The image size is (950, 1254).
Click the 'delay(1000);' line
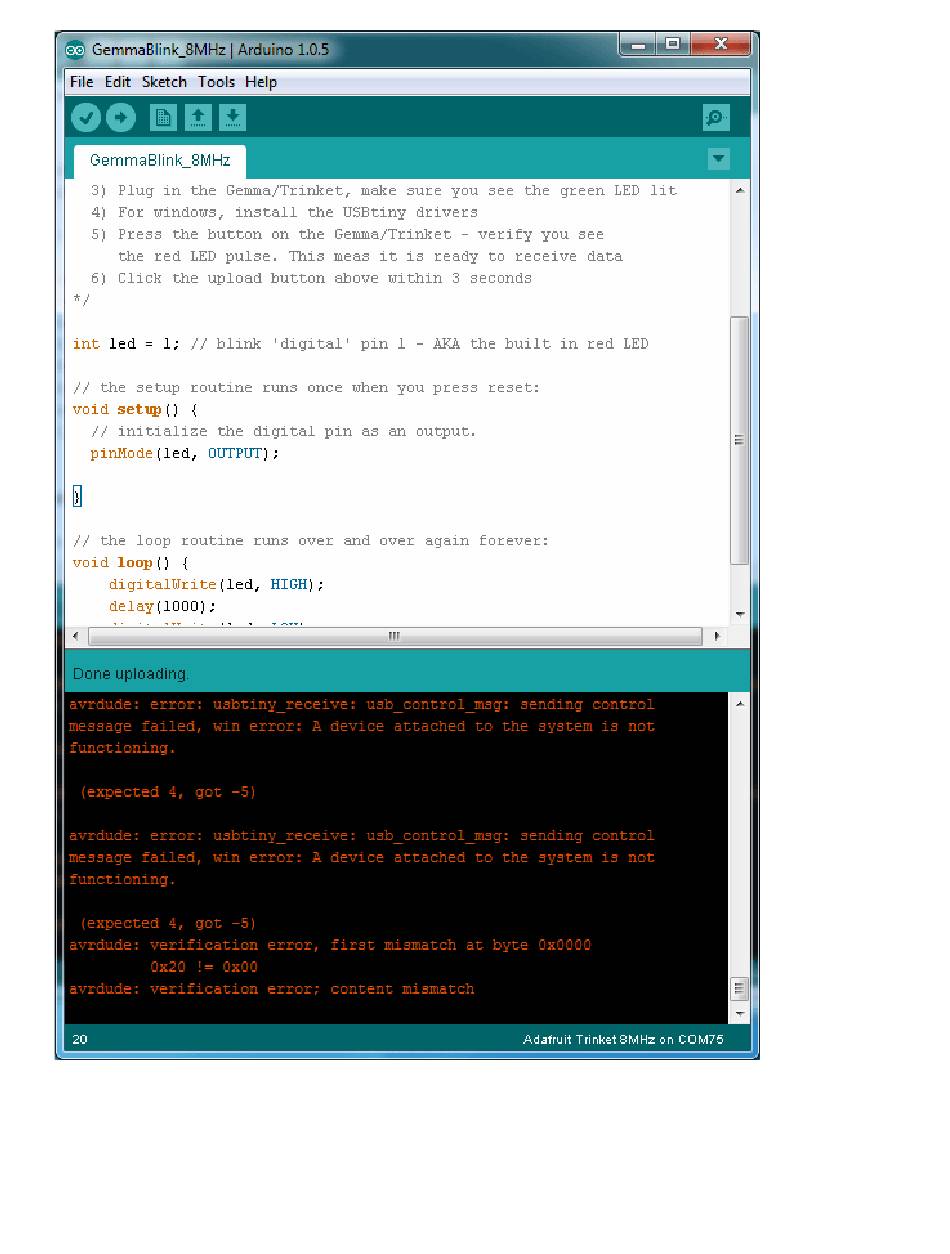(x=162, y=607)
